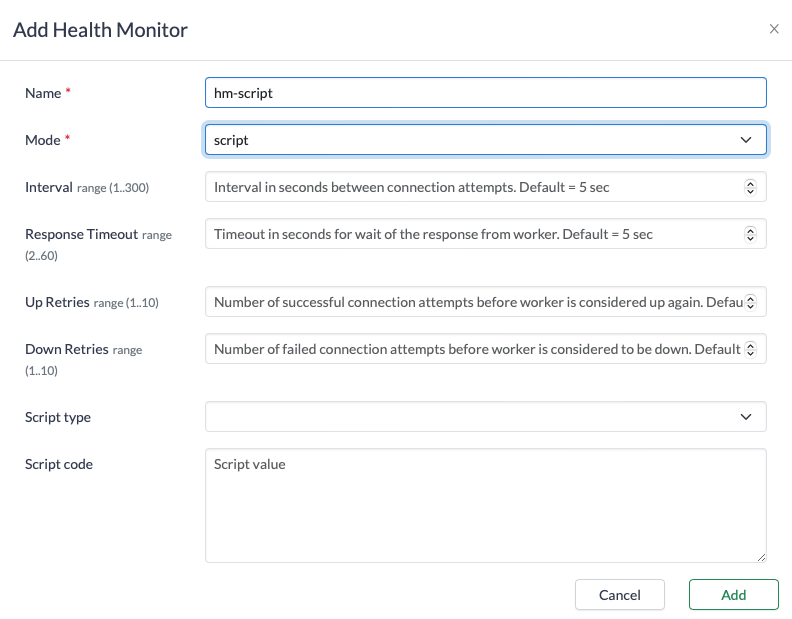Open the Mode dropdown showing script
Viewport: 792px width, 619px height.
485,140
